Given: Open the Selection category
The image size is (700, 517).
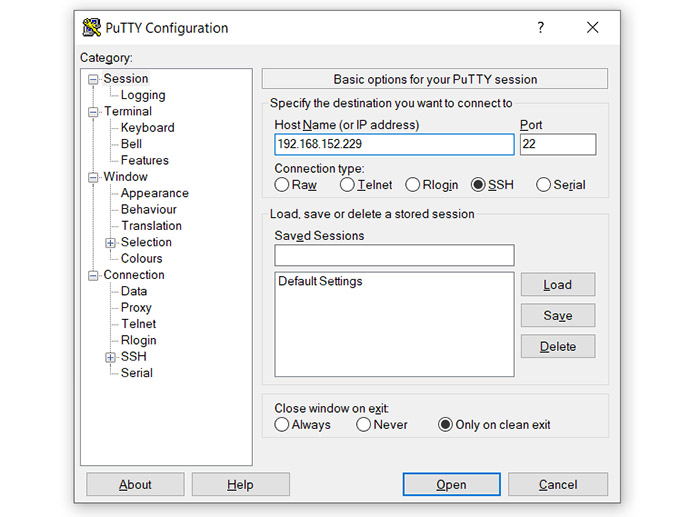Looking at the screenshot, I should point(146,242).
